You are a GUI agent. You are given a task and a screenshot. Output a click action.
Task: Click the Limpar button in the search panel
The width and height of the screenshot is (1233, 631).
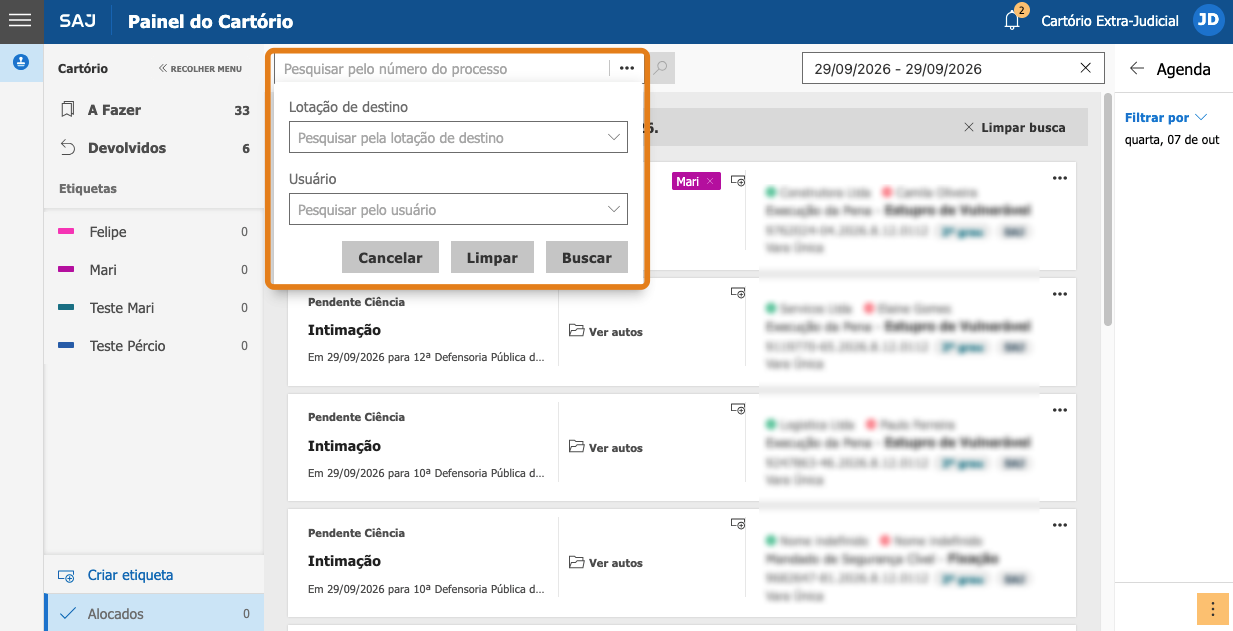[x=492, y=257]
